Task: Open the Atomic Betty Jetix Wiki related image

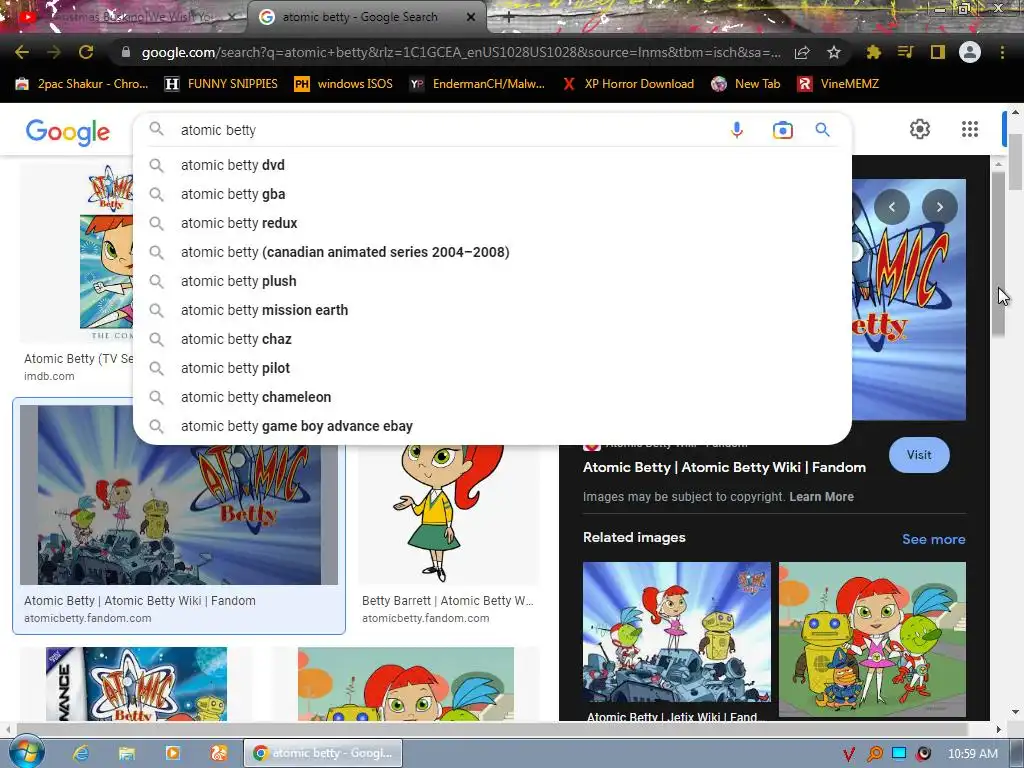Action: 677,632
